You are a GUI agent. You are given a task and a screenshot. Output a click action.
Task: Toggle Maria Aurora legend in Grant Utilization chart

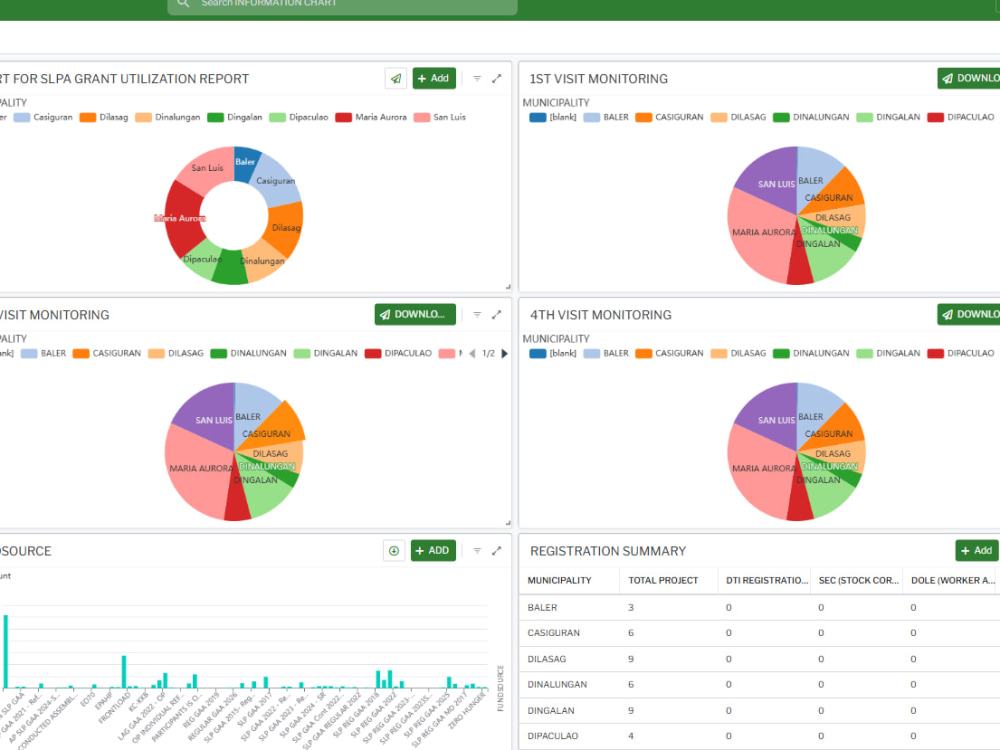371,117
